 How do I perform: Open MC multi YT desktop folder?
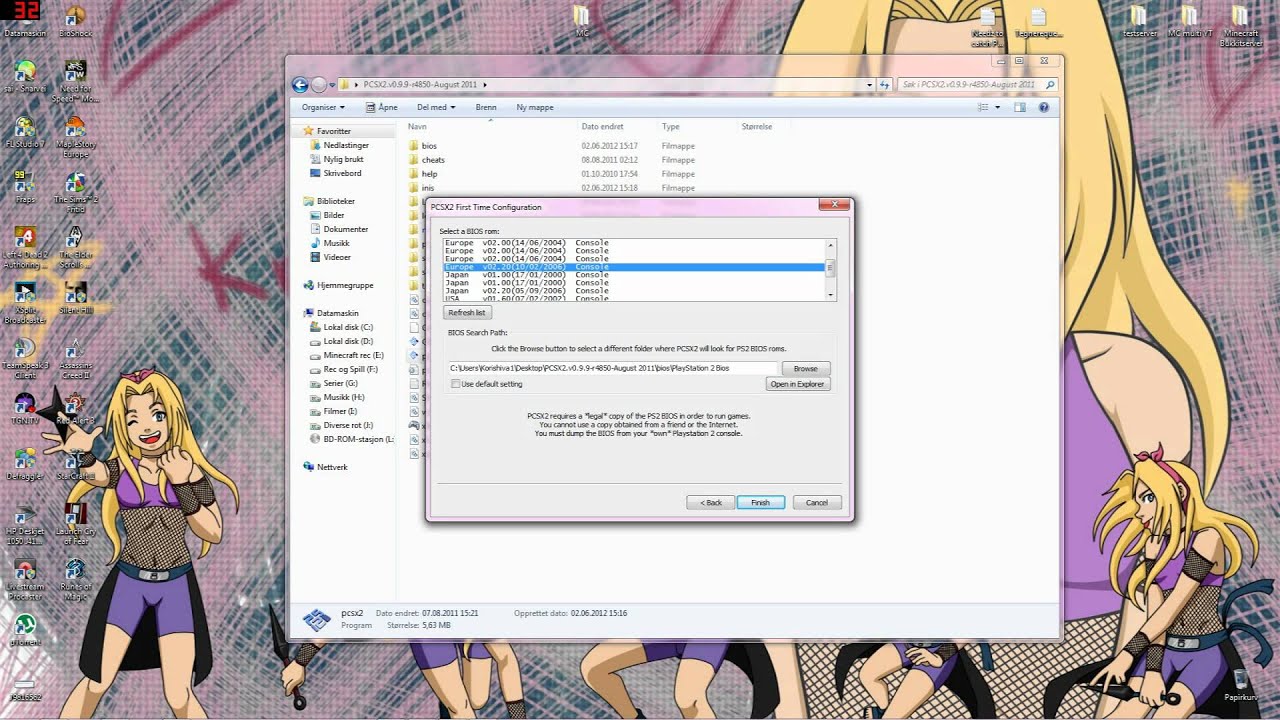pos(1189,21)
